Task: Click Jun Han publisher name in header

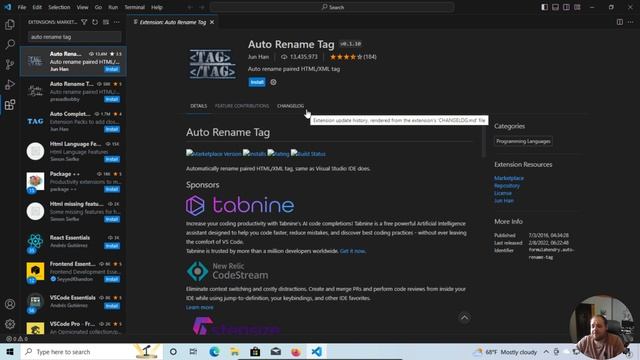Action: pyautogui.click(x=258, y=57)
